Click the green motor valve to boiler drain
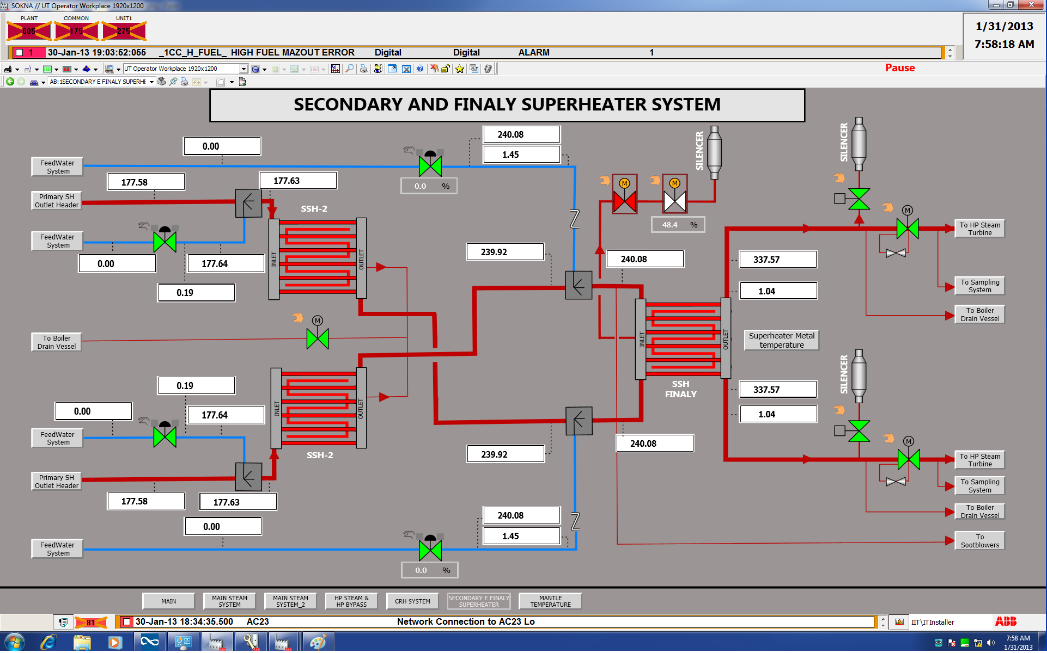Screen dimensions: 1047x653 click(x=318, y=339)
